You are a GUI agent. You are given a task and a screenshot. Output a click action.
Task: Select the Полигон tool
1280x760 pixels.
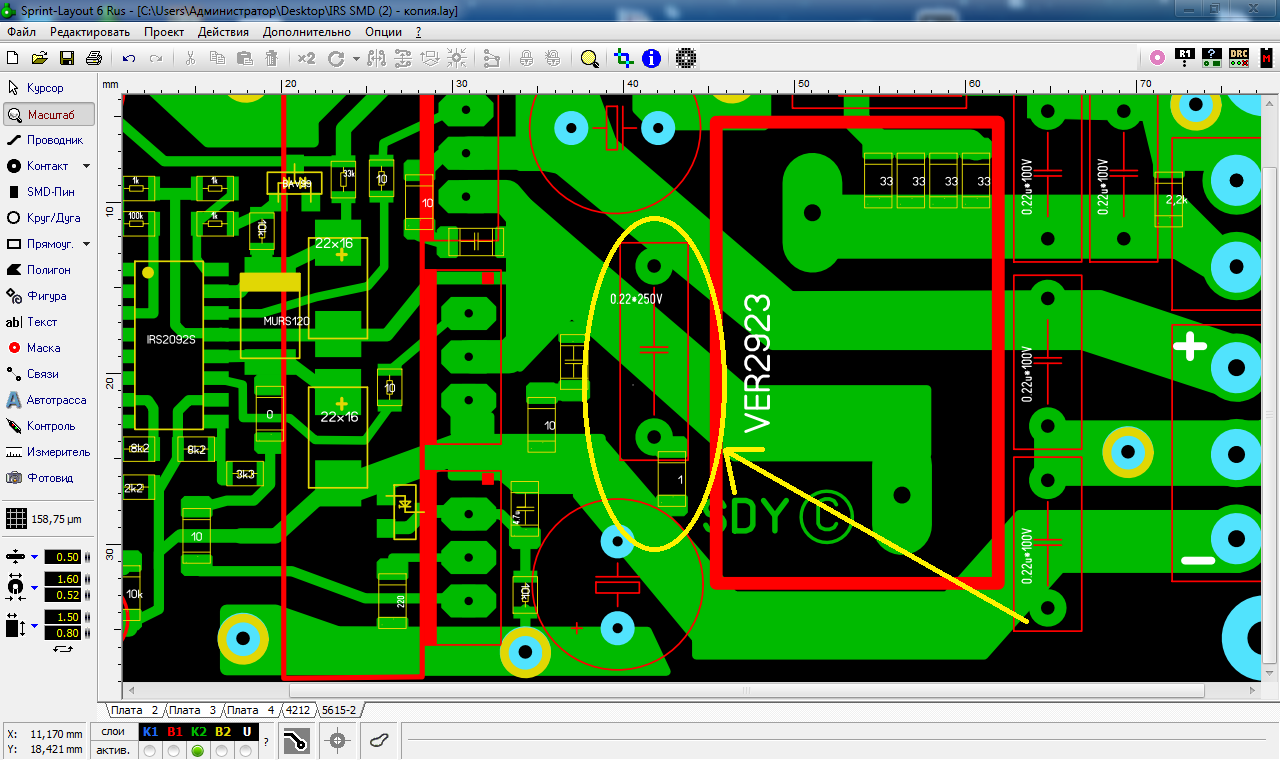[x=48, y=270]
